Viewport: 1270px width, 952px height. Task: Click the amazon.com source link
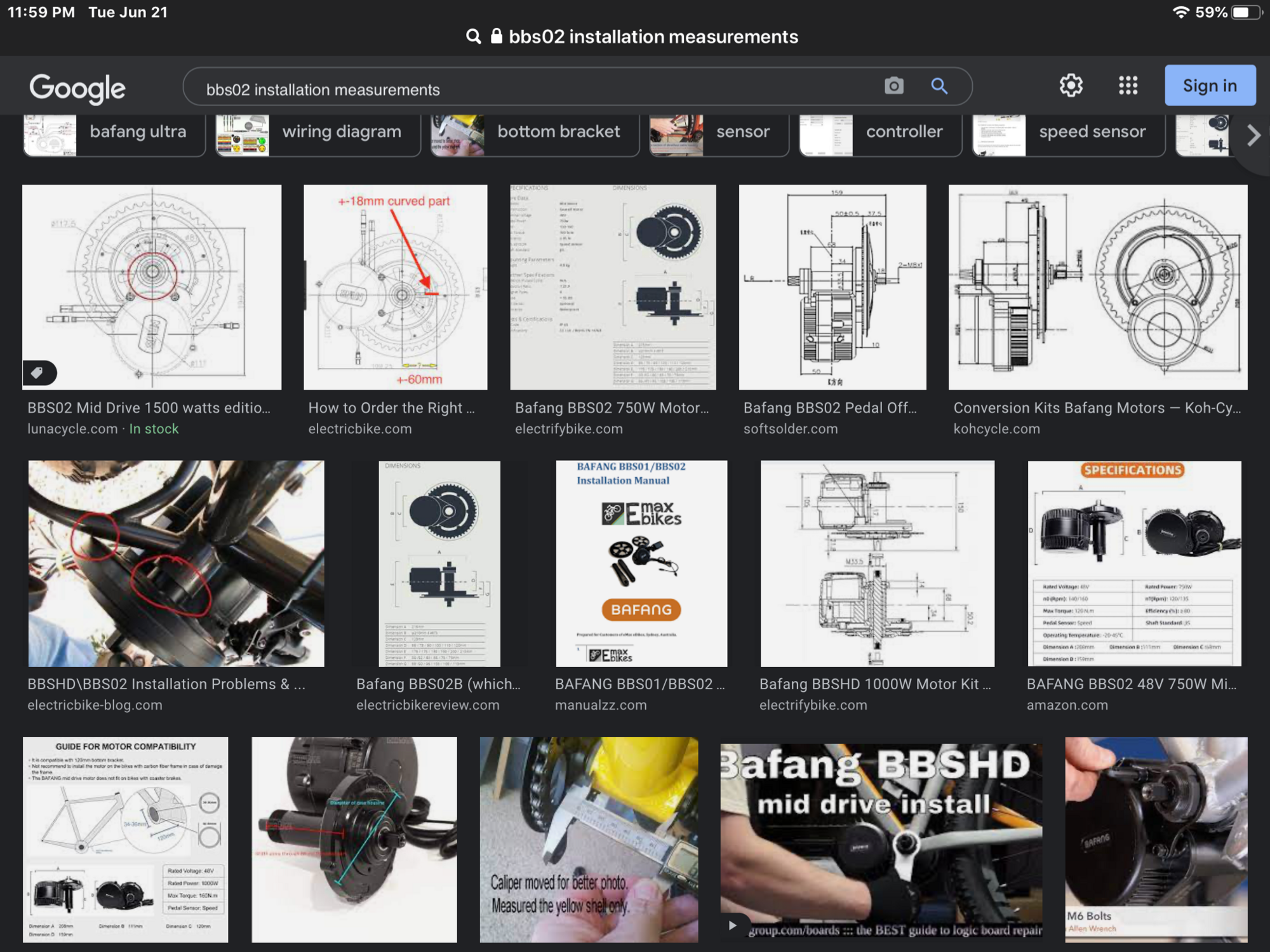click(x=1067, y=705)
